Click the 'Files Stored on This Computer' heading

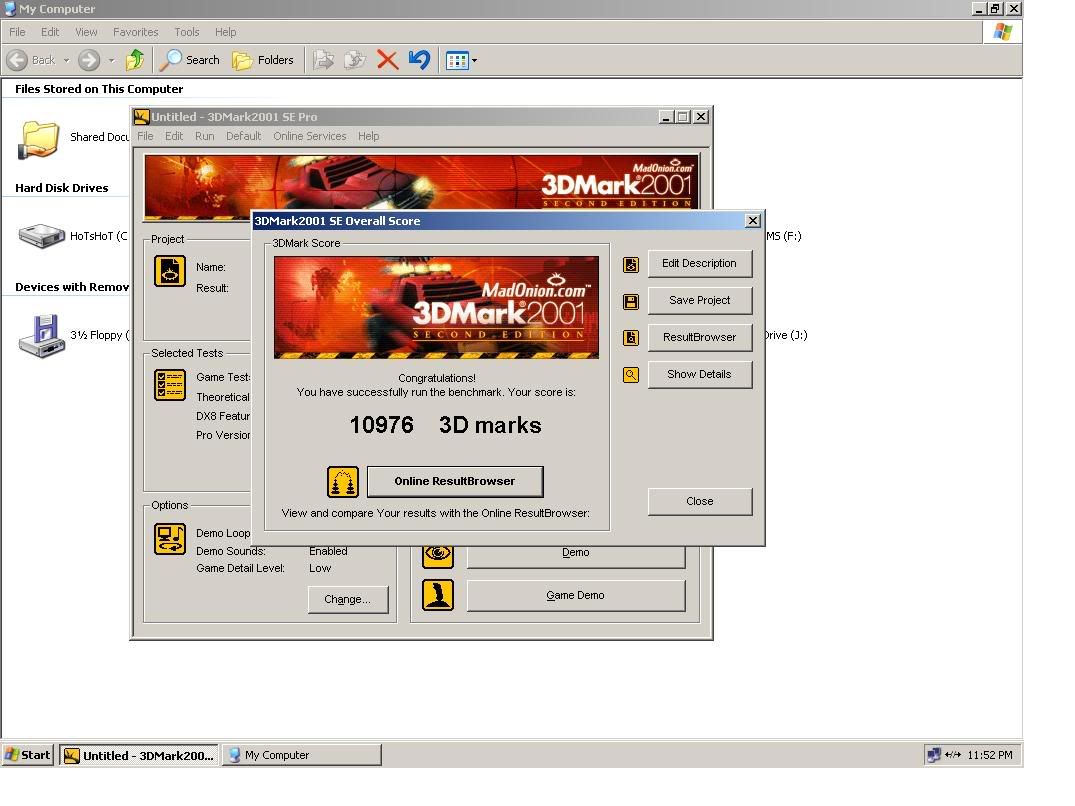pyautogui.click(x=99, y=89)
